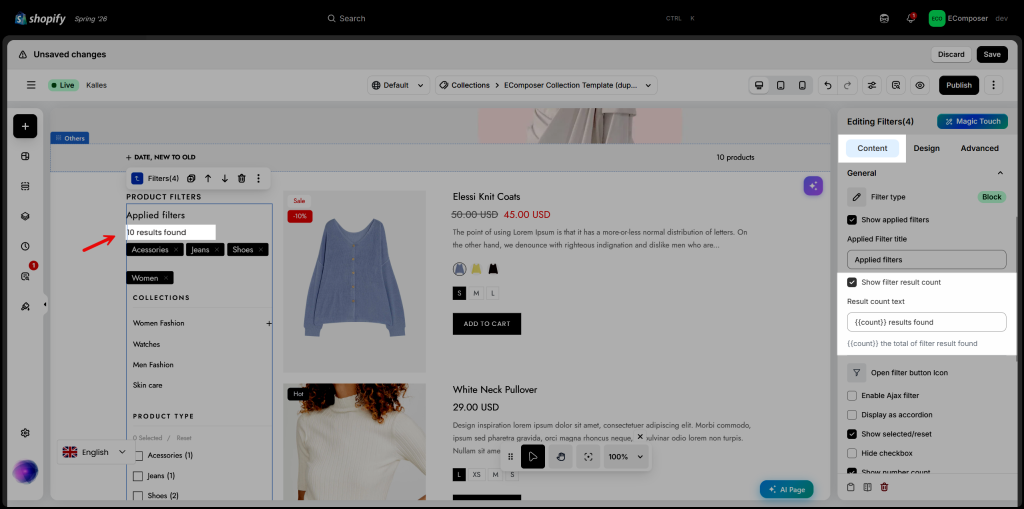Switch to the Design tab
Screen dimensions: 1024x509
click(x=926, y=148)
